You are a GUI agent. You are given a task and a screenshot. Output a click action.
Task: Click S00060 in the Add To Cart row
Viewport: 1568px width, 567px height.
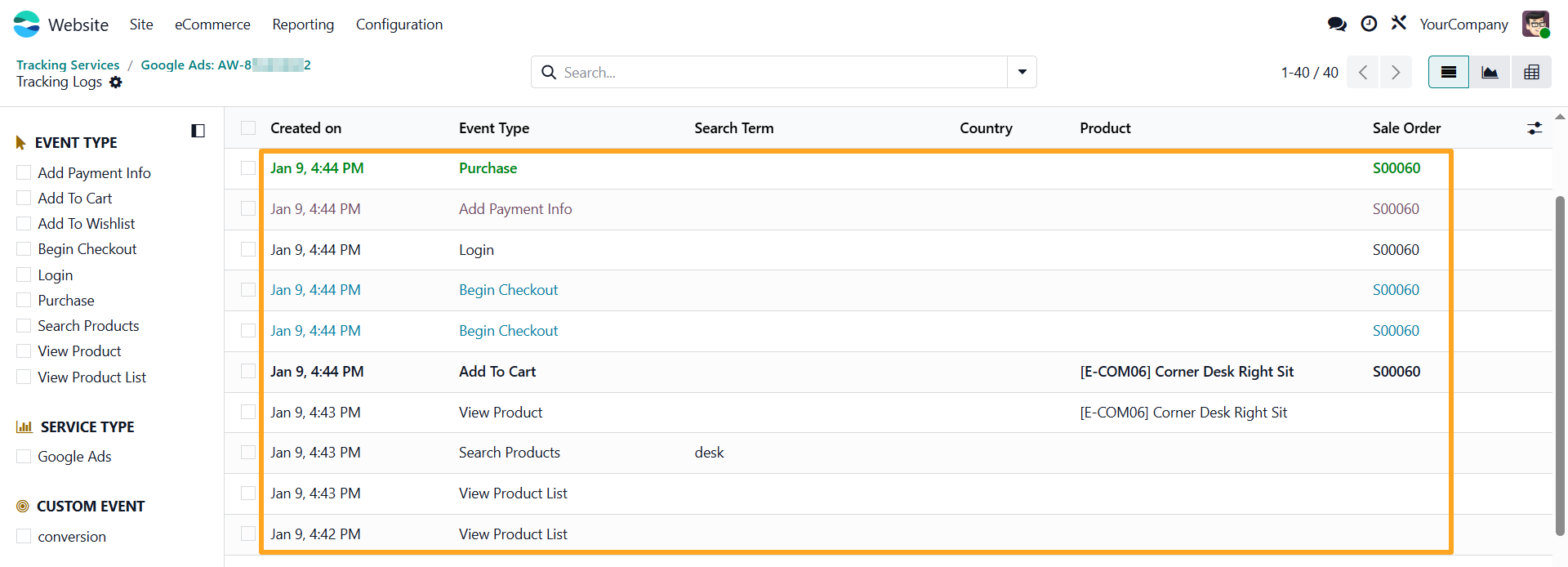coord(1396,371)
